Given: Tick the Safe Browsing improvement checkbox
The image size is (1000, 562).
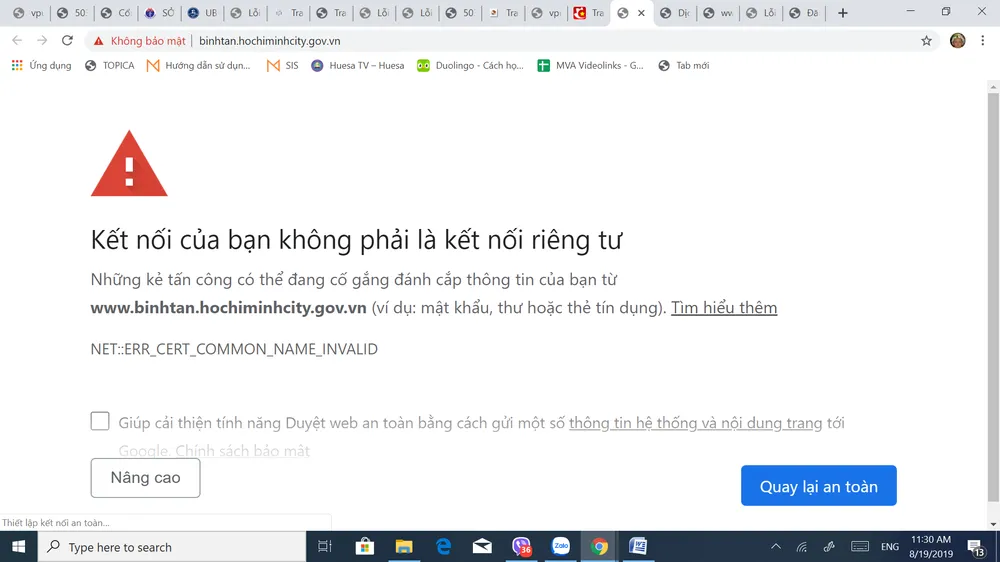Looking at the screenshot, I should pyautogui.click(x=100, y=421).
